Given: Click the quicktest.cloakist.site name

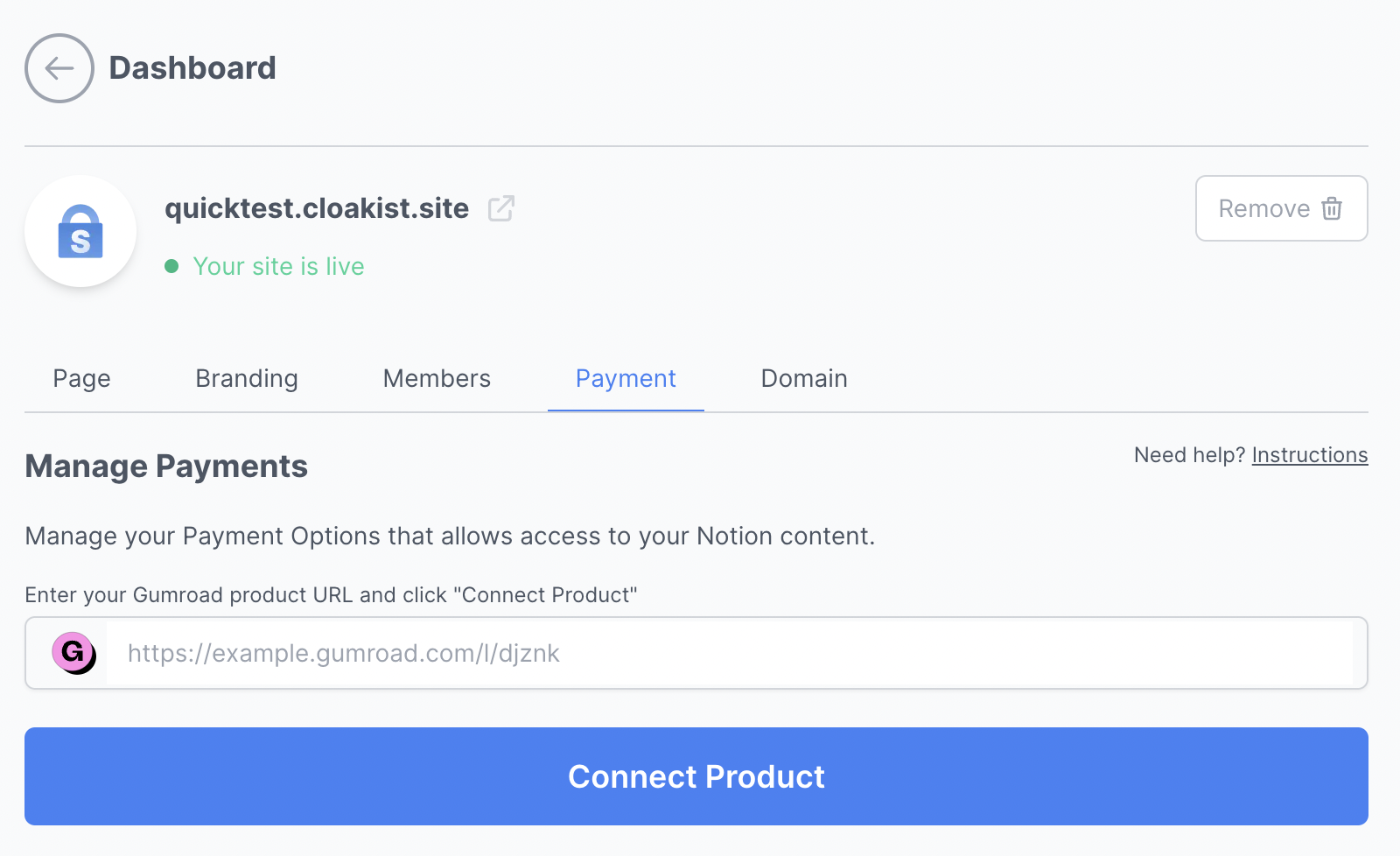Looking at the screenshot, I should (317, 208).
